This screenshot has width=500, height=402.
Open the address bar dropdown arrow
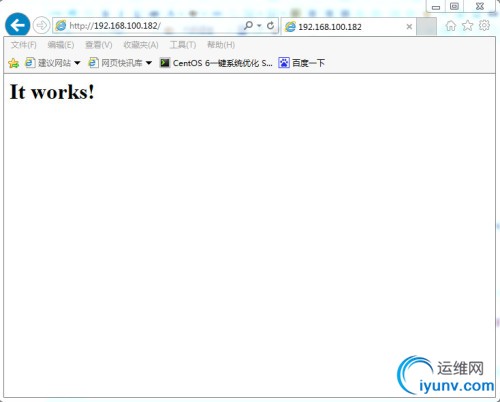coord(259,26)
